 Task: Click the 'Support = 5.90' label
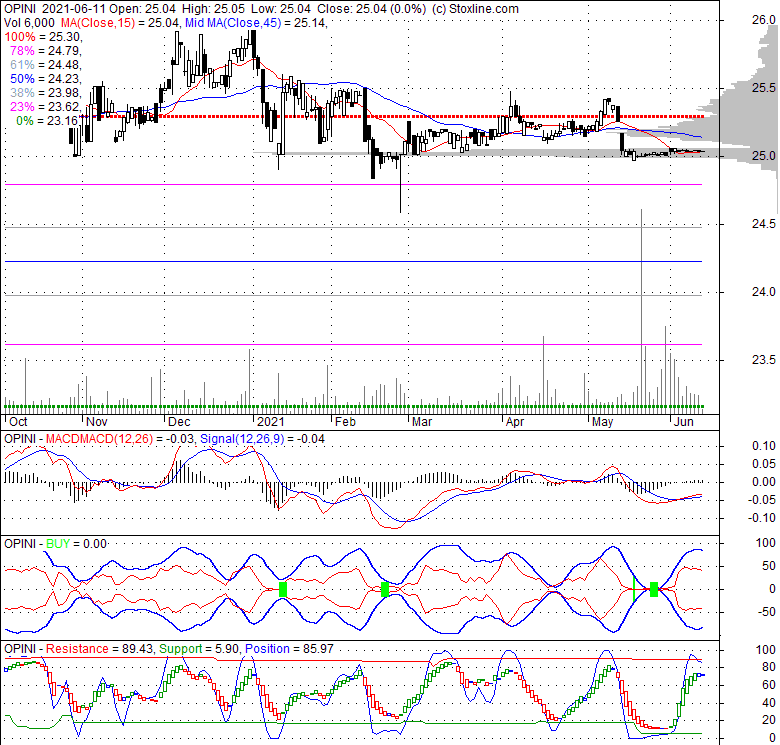click(x=199, y=649)
